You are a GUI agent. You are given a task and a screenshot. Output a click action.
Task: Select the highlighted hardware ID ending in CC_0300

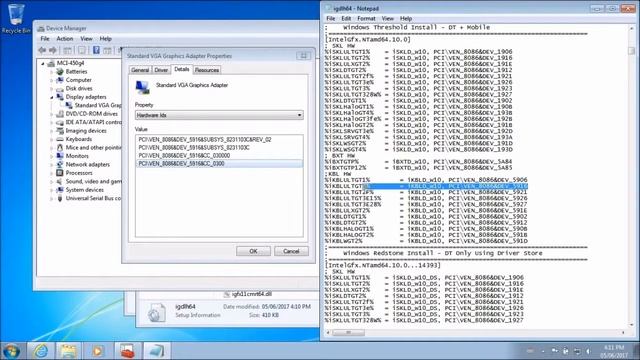[219, 164]
